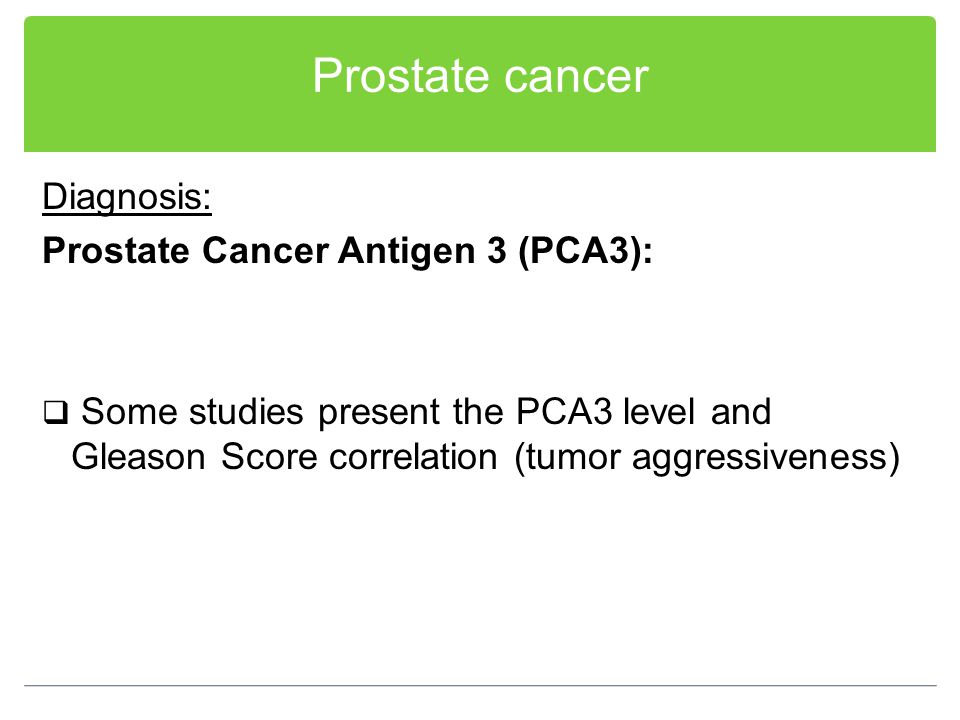Click the underlined 'Diagnosis:' heading
This screenshot has height=720, width=960.
(x=127, y=198)
